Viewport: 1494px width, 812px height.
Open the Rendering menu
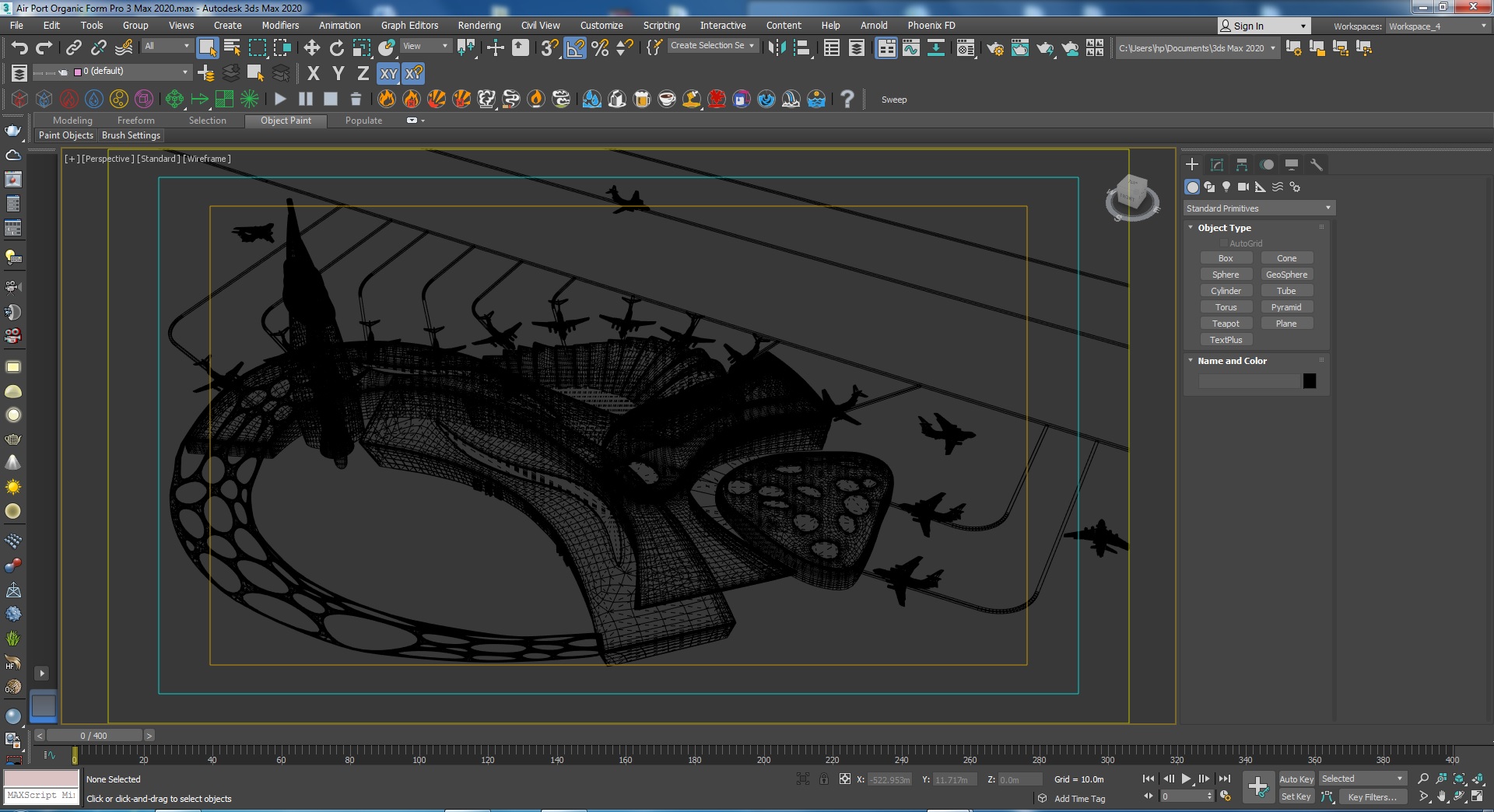[479, 26]
